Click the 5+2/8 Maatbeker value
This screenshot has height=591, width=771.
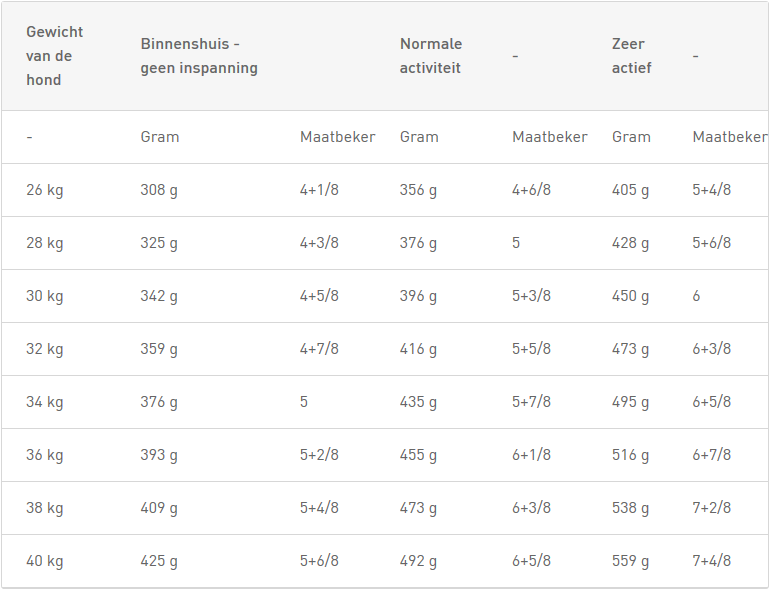pos(319,455)
